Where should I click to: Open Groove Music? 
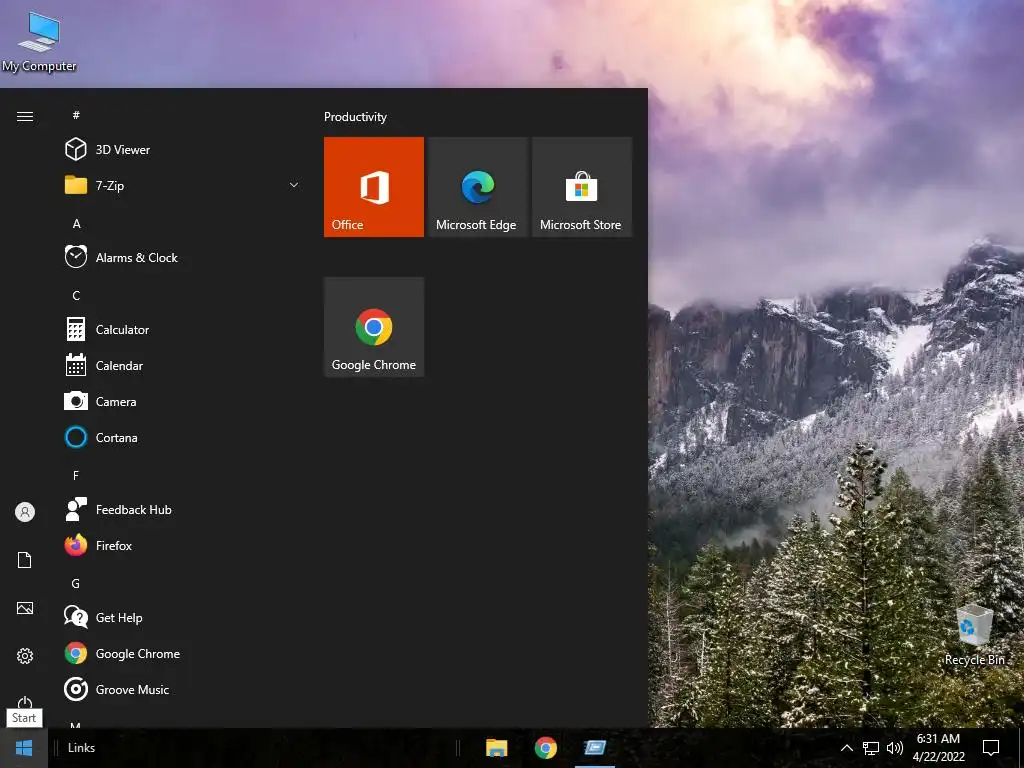point(180,690)
